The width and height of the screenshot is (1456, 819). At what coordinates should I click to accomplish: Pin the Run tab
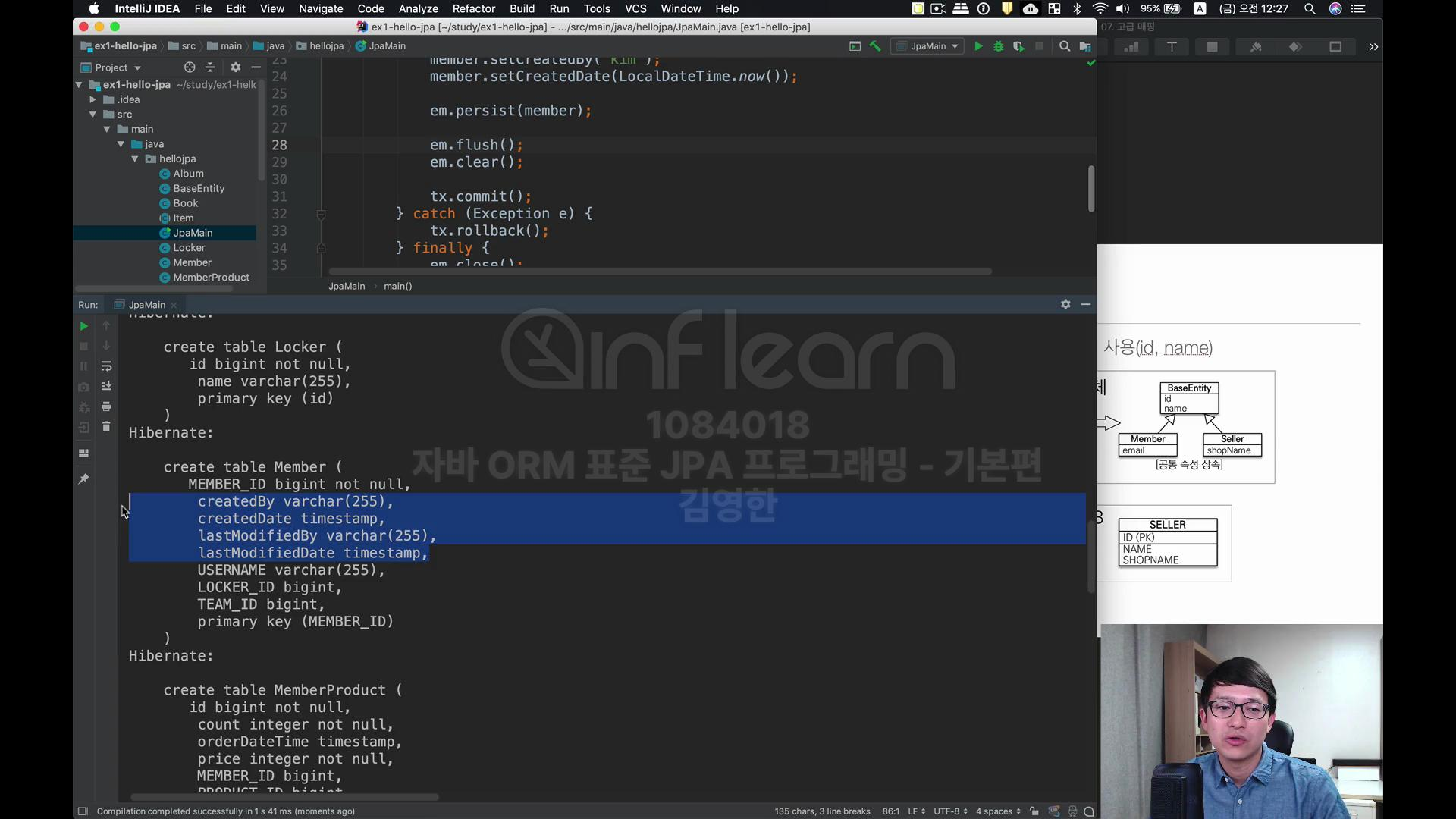[83, 479]
